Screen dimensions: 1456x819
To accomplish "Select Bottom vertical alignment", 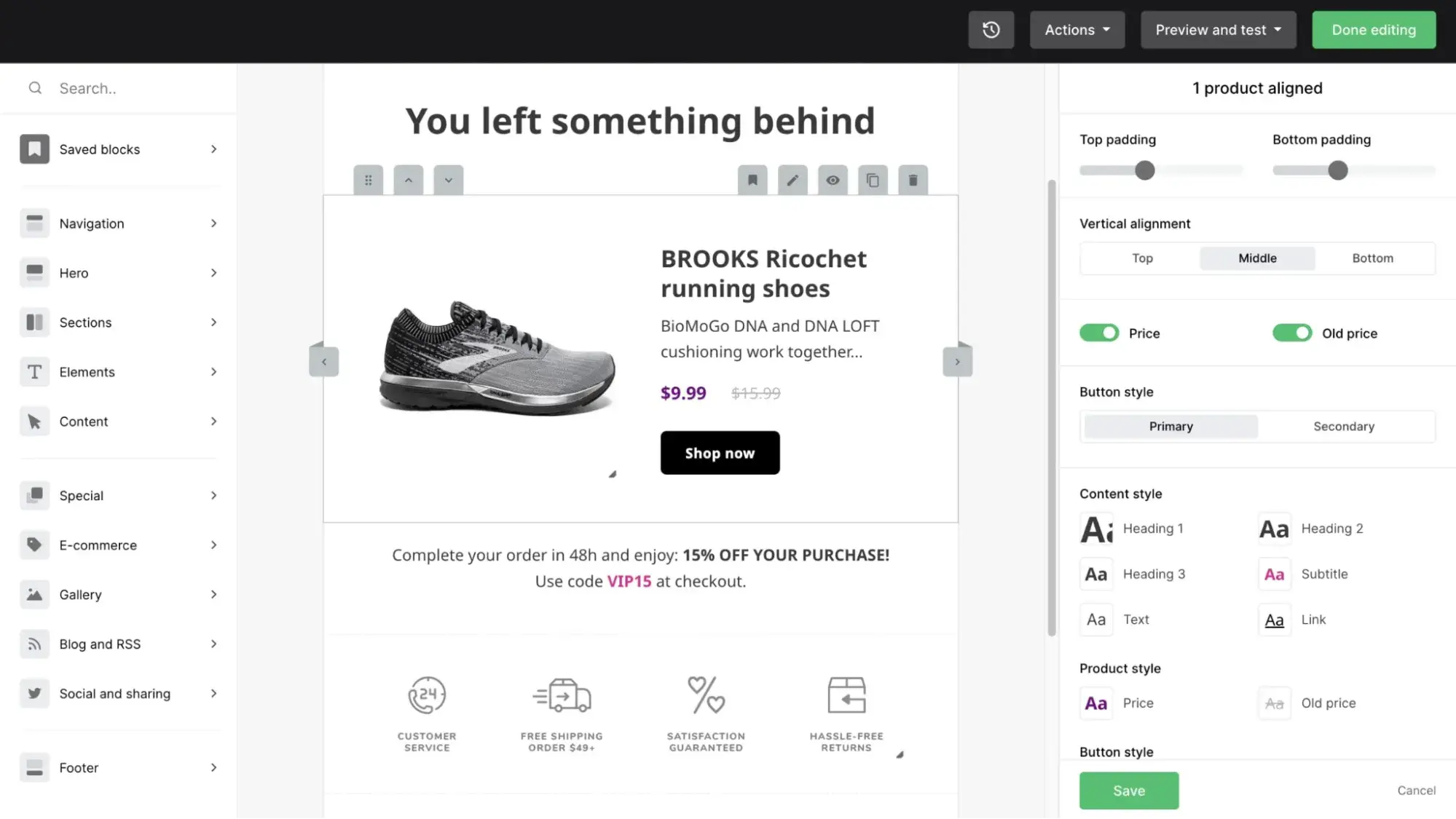I will pos(1372,258).
